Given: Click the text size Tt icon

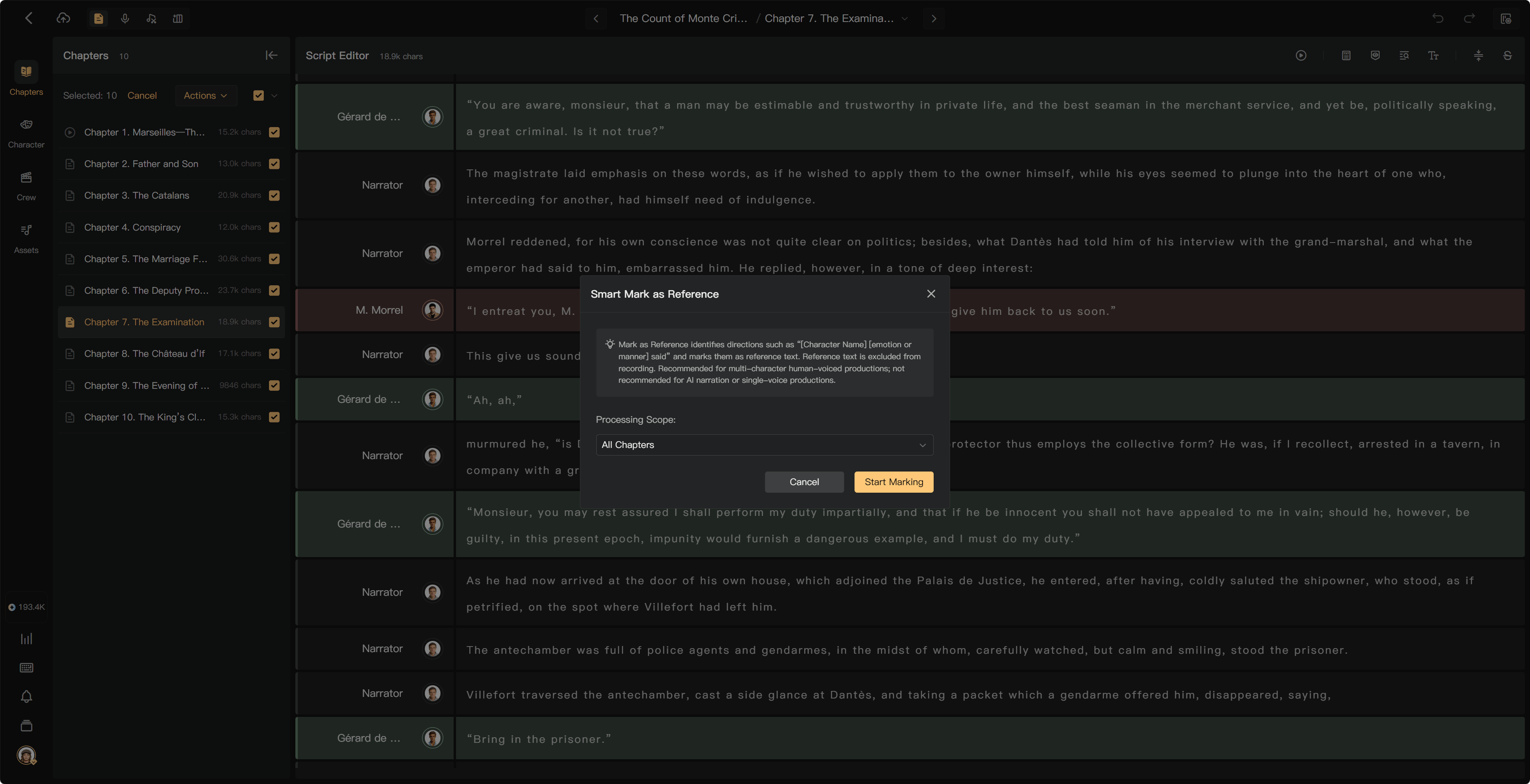Looking at the screenshot, I should (1433, 55).
